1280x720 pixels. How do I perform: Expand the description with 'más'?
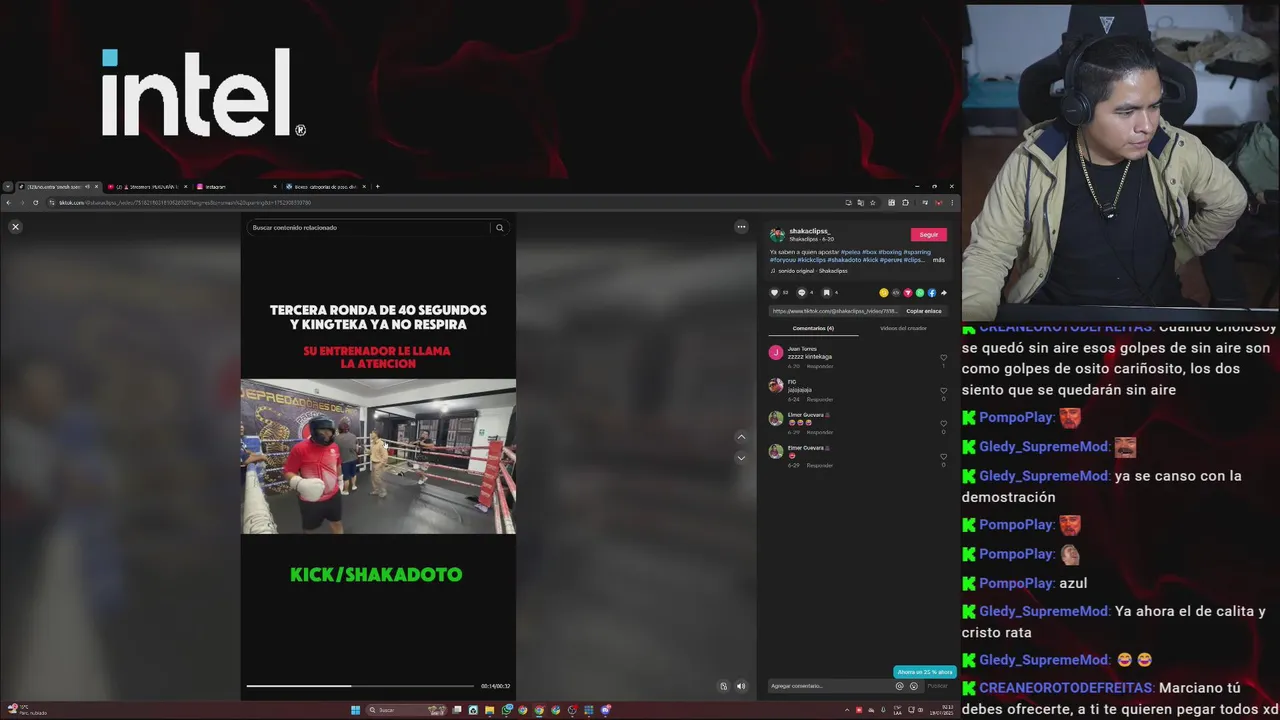[939, 260]
